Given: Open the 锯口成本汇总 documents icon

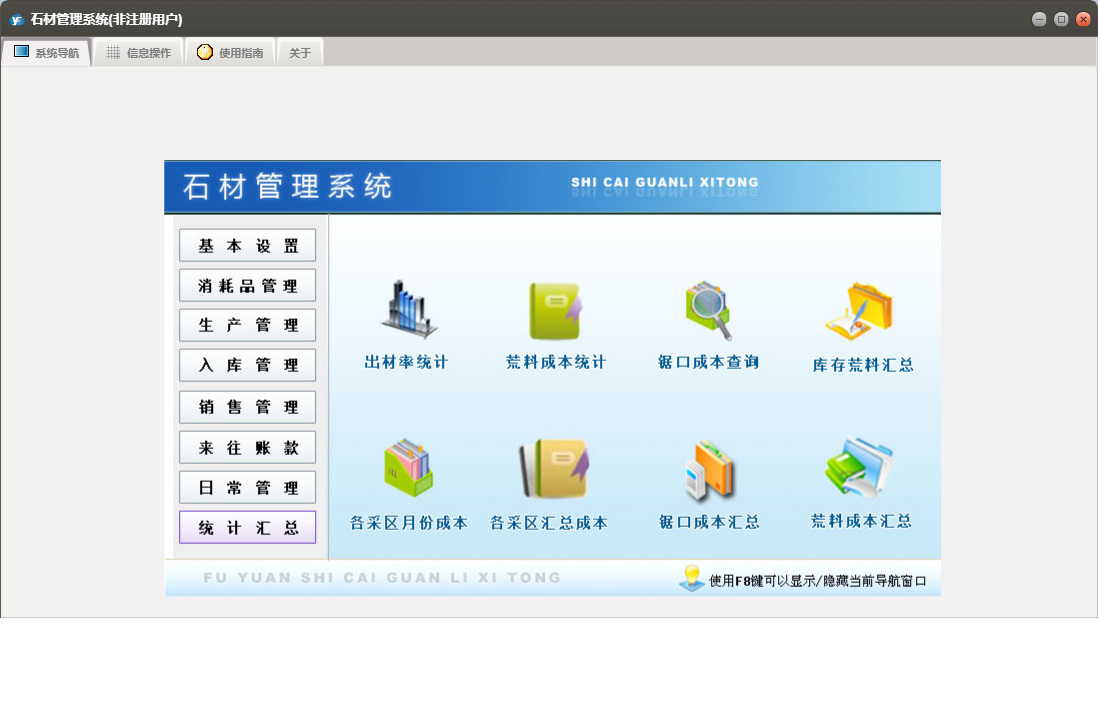Looking at the screenshot, I should pos(709,471).
